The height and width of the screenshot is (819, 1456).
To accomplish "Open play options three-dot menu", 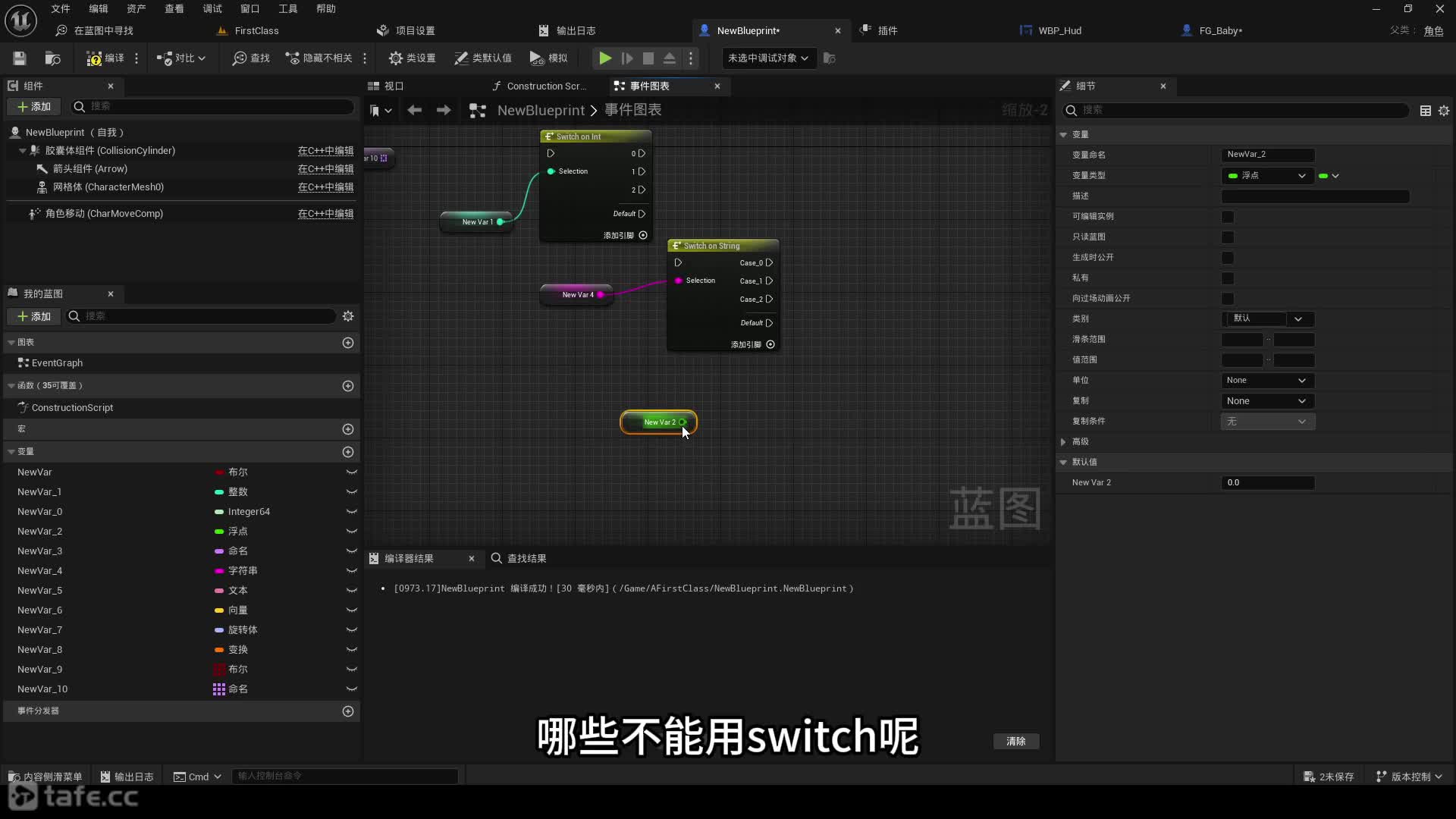I will [690, 58].
